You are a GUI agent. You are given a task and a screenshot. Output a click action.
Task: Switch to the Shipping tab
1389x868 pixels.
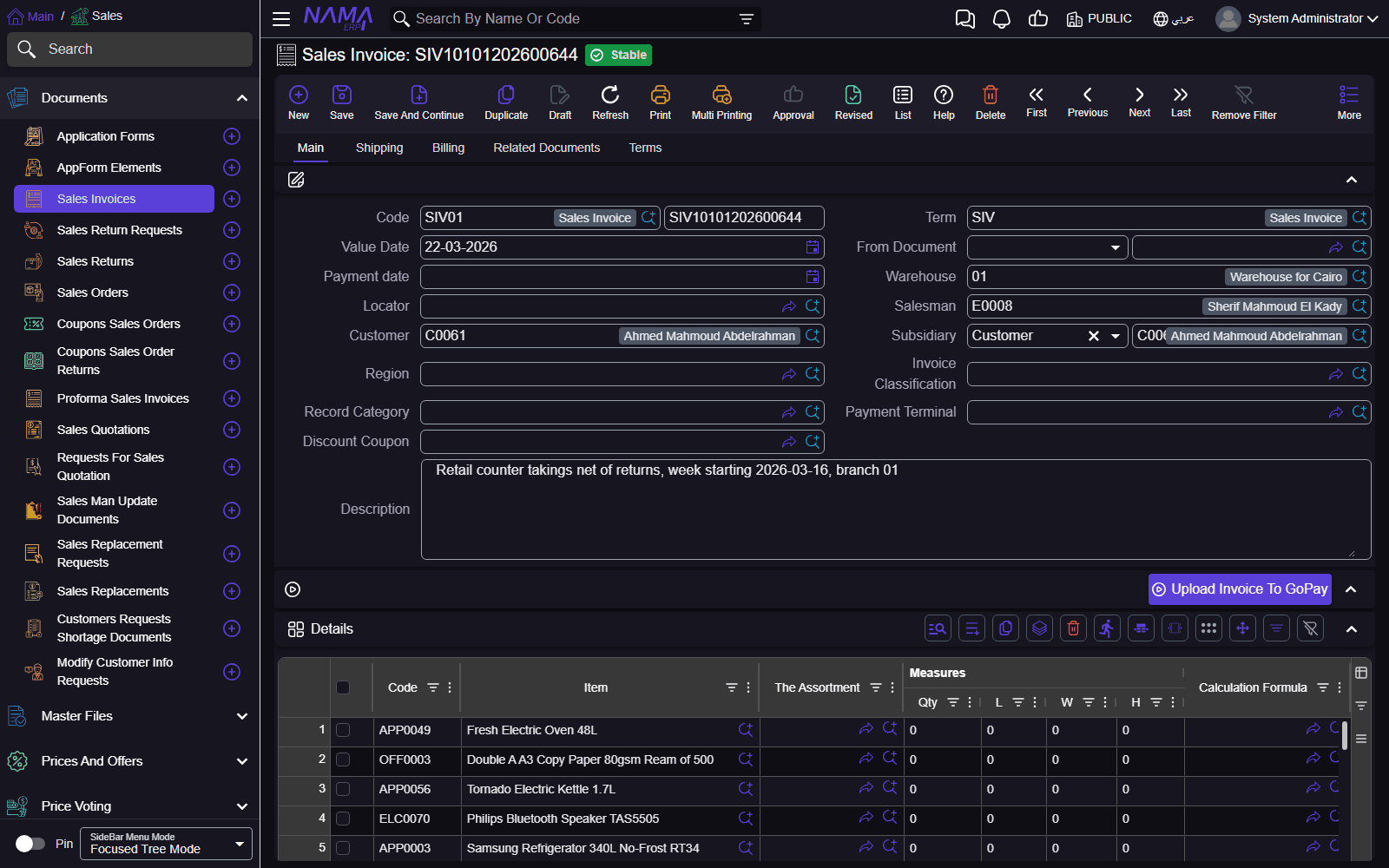[379, 148]
